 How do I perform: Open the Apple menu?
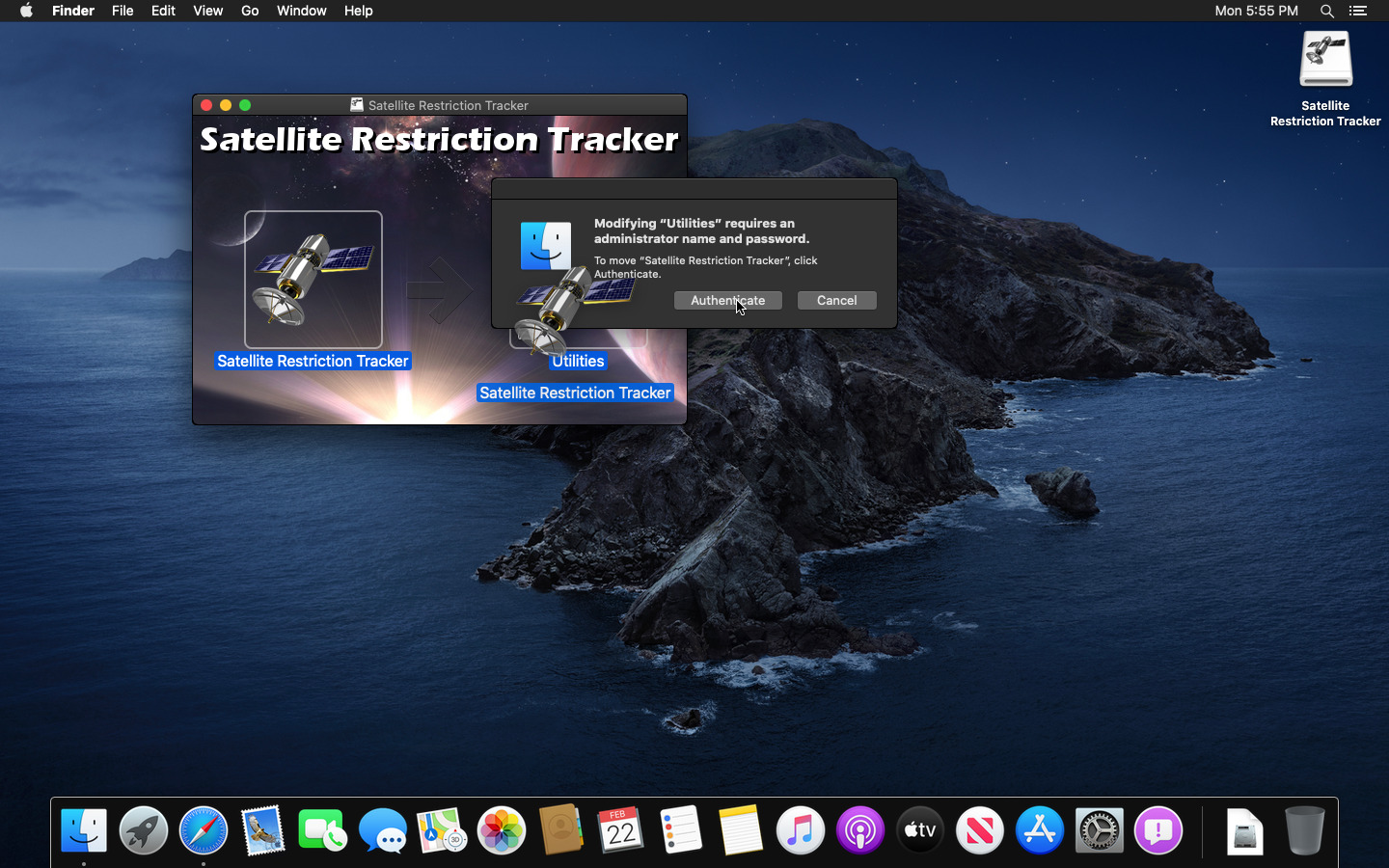point(26,11)
